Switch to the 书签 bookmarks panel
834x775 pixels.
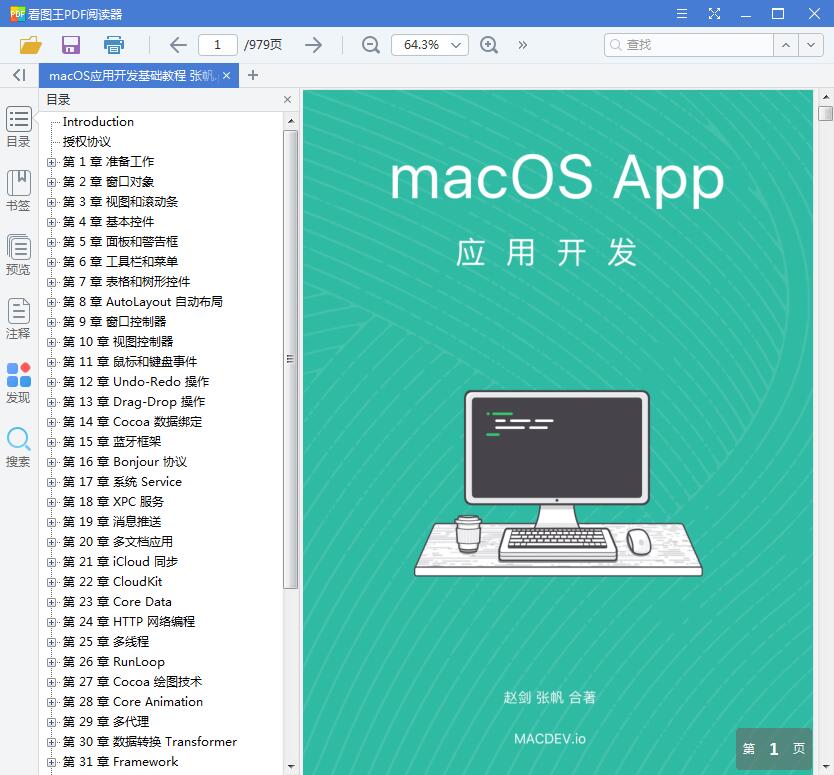pyautogui.click(x=18, y=190)
